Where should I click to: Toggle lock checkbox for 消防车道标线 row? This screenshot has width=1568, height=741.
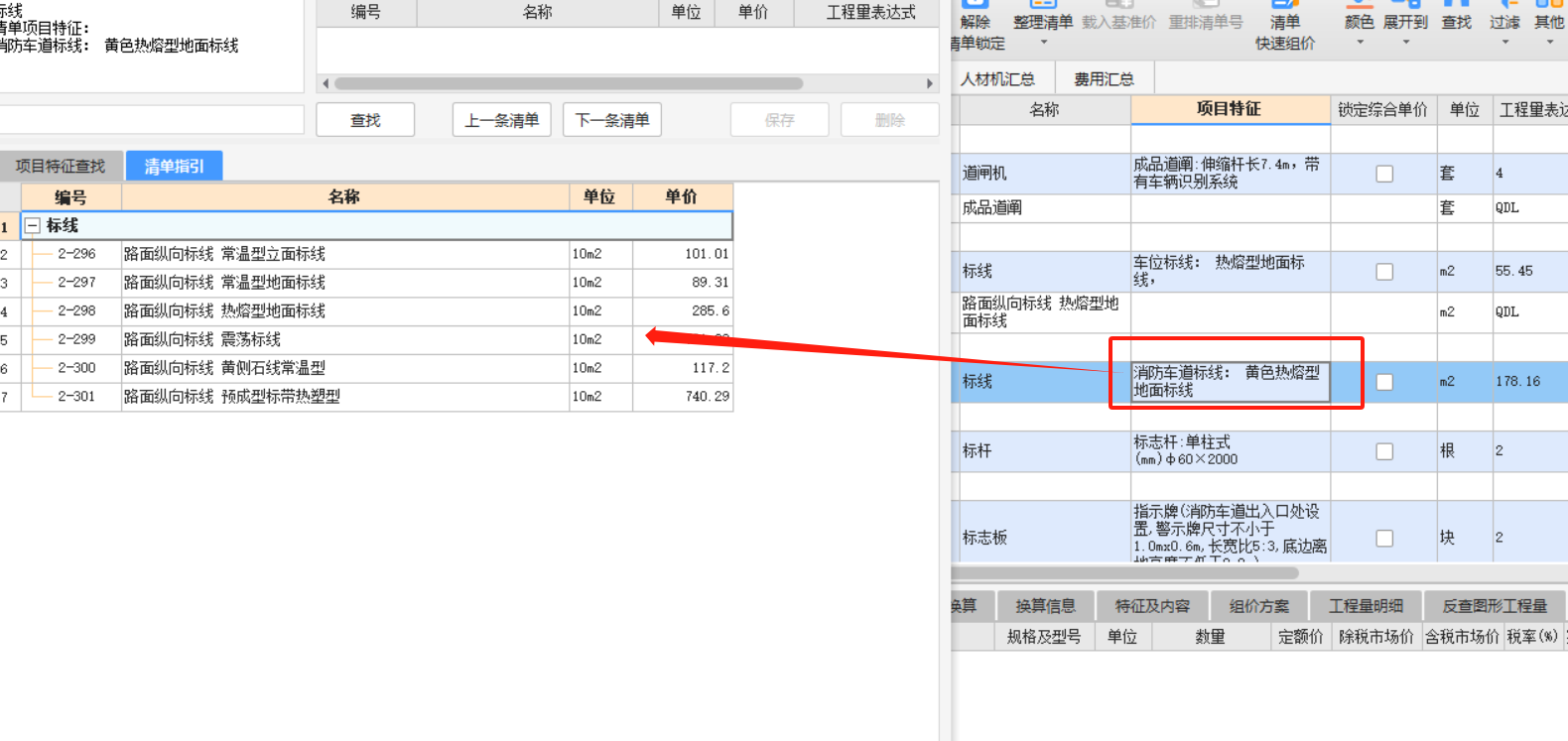pos(1384,382)
